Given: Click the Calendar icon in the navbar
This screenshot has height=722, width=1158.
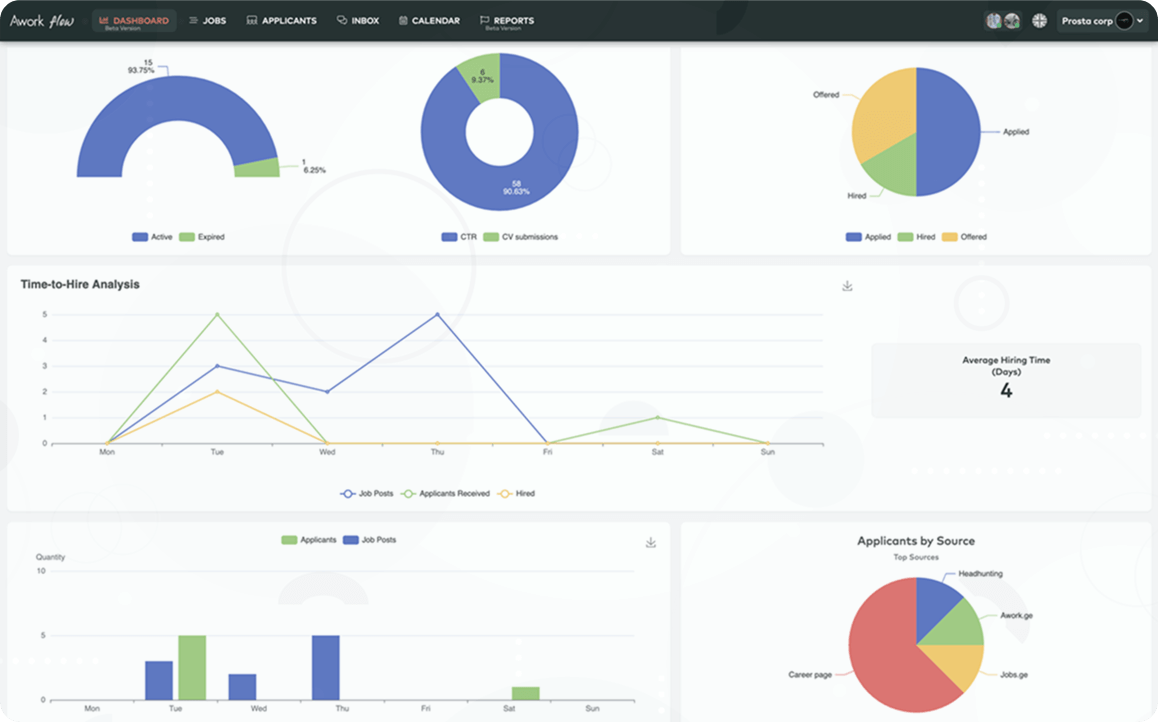Looking at the screenshot, I should (x=403, y=20).
